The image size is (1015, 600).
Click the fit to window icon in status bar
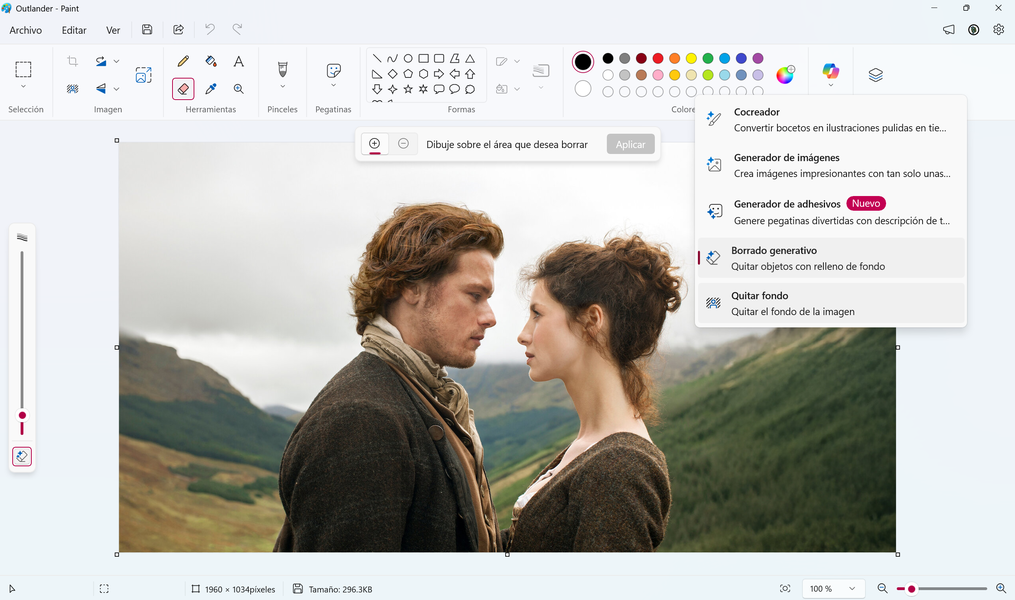pyautogui.click(x=785, y=588)
